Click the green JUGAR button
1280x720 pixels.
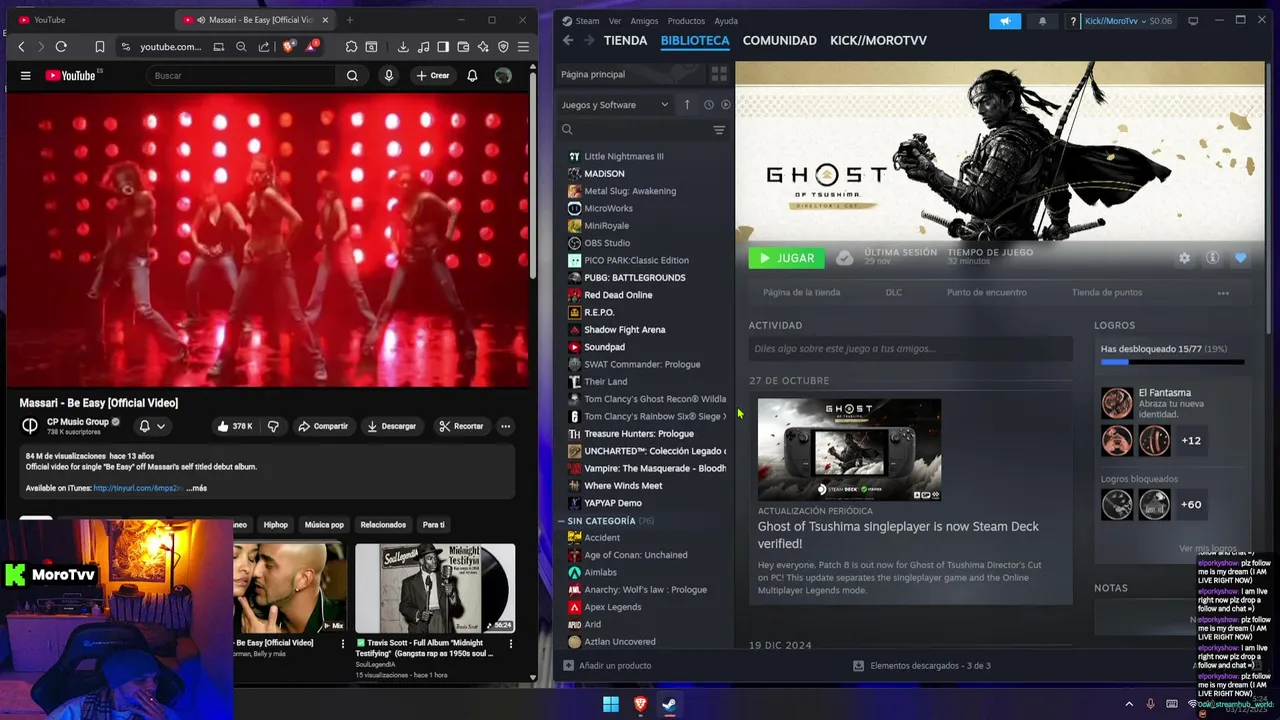(787, 258)
